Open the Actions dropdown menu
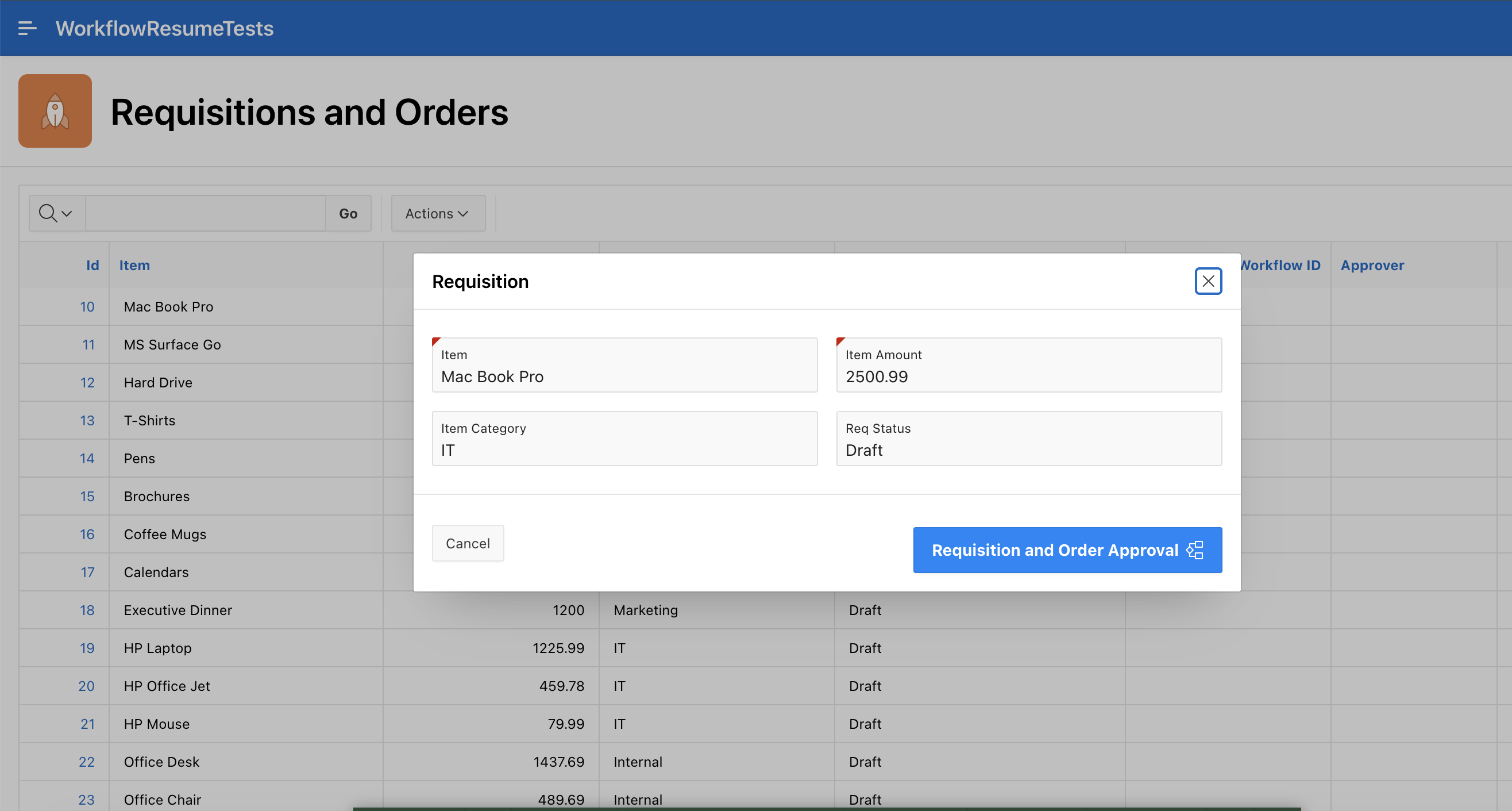The image size is (1512, 811). (x=437, y=213)
